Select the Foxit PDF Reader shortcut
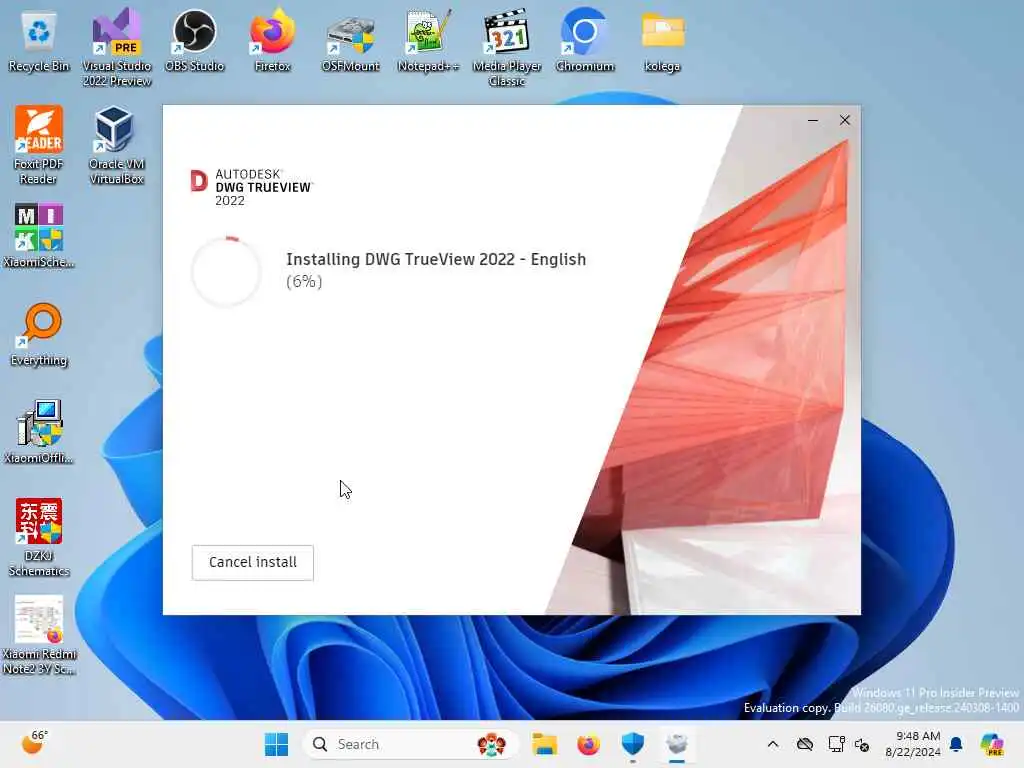The height and width of the screenshot is (768, 1024). coord(39,145)
